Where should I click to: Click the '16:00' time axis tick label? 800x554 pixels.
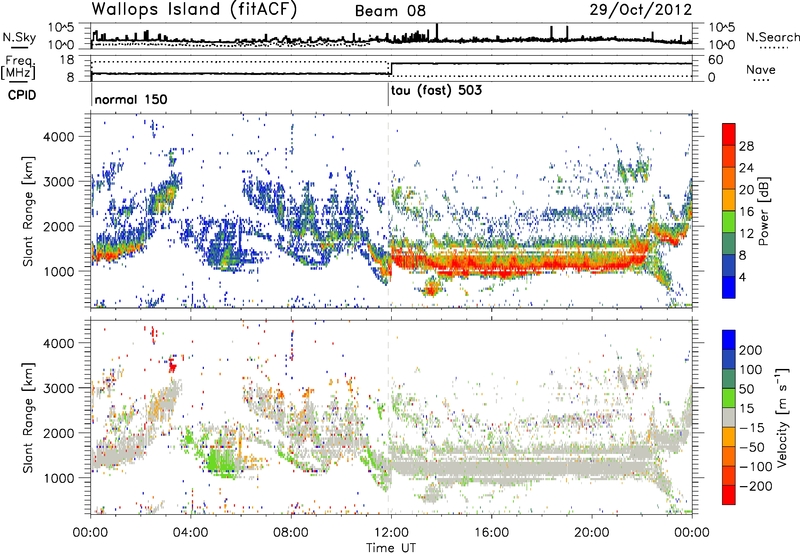coord(491,533)
